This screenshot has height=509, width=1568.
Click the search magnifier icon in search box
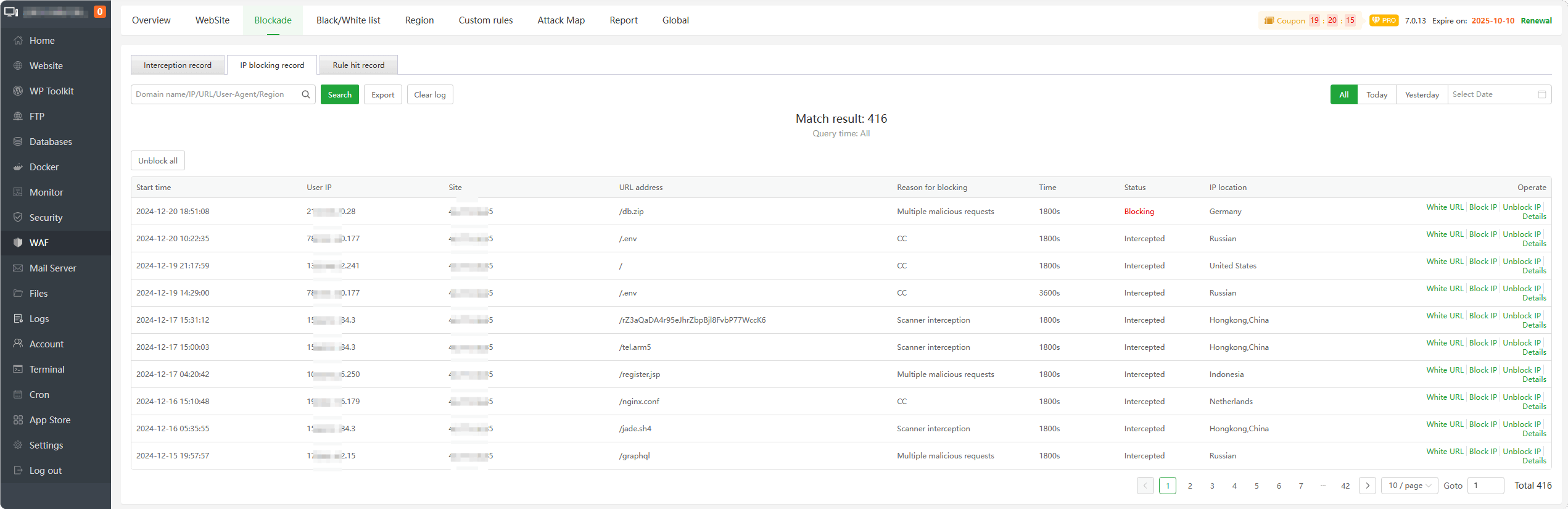305,94
